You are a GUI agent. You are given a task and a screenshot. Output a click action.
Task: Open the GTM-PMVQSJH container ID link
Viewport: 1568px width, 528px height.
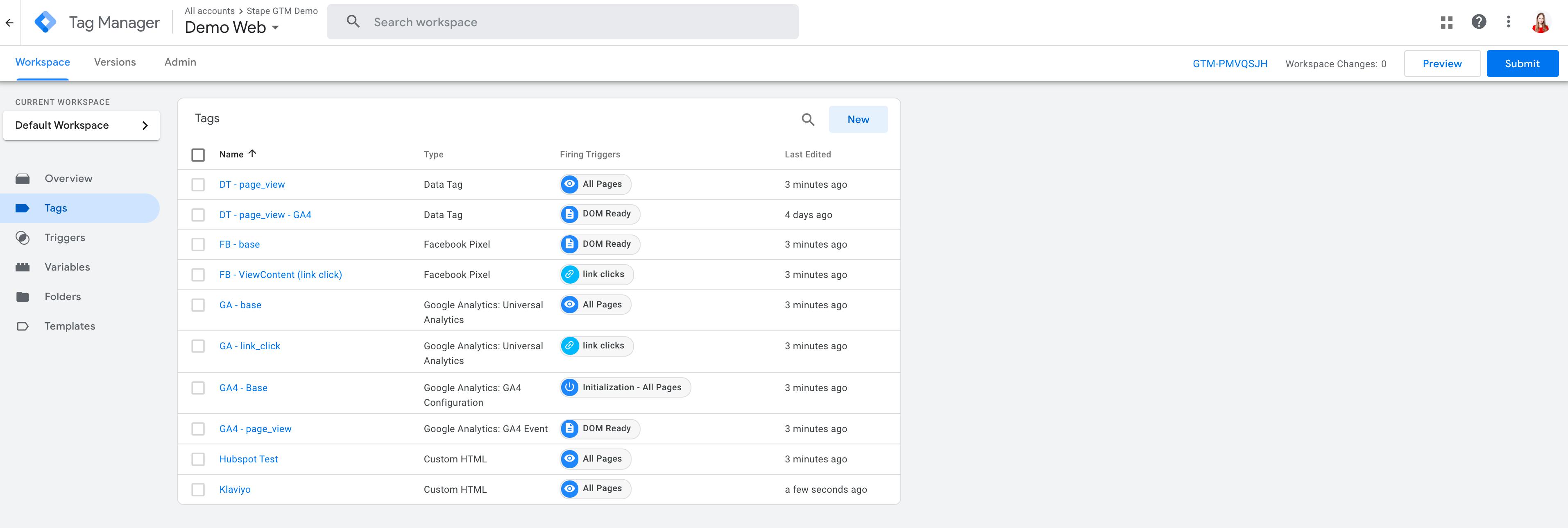1230,64
